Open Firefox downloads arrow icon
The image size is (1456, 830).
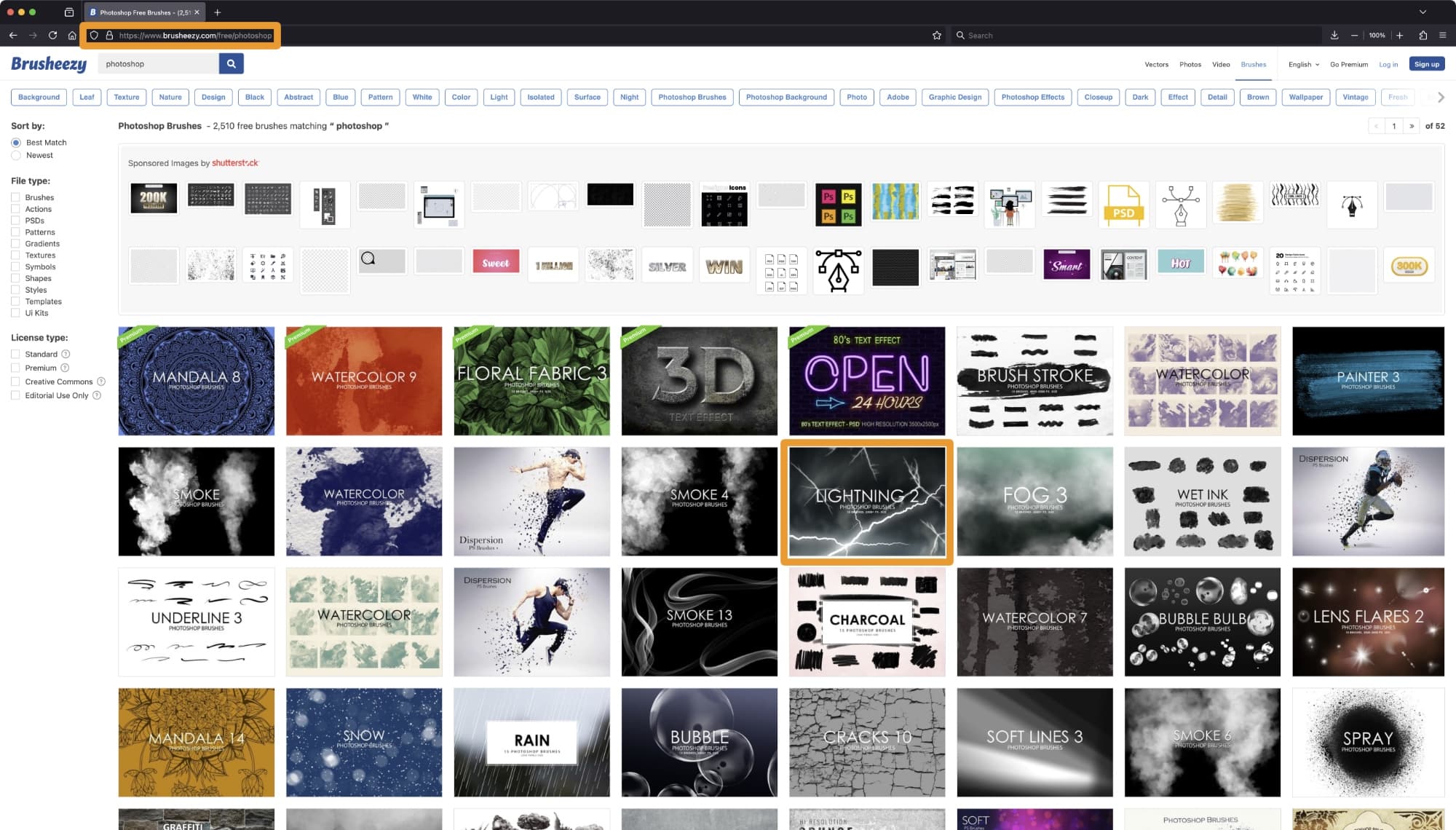pos(1334,35)
